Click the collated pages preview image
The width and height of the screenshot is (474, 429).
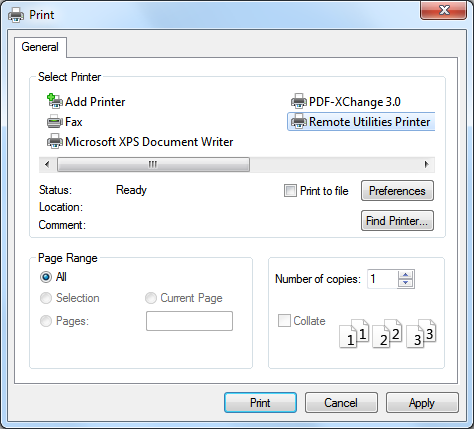tap(388, 334)
